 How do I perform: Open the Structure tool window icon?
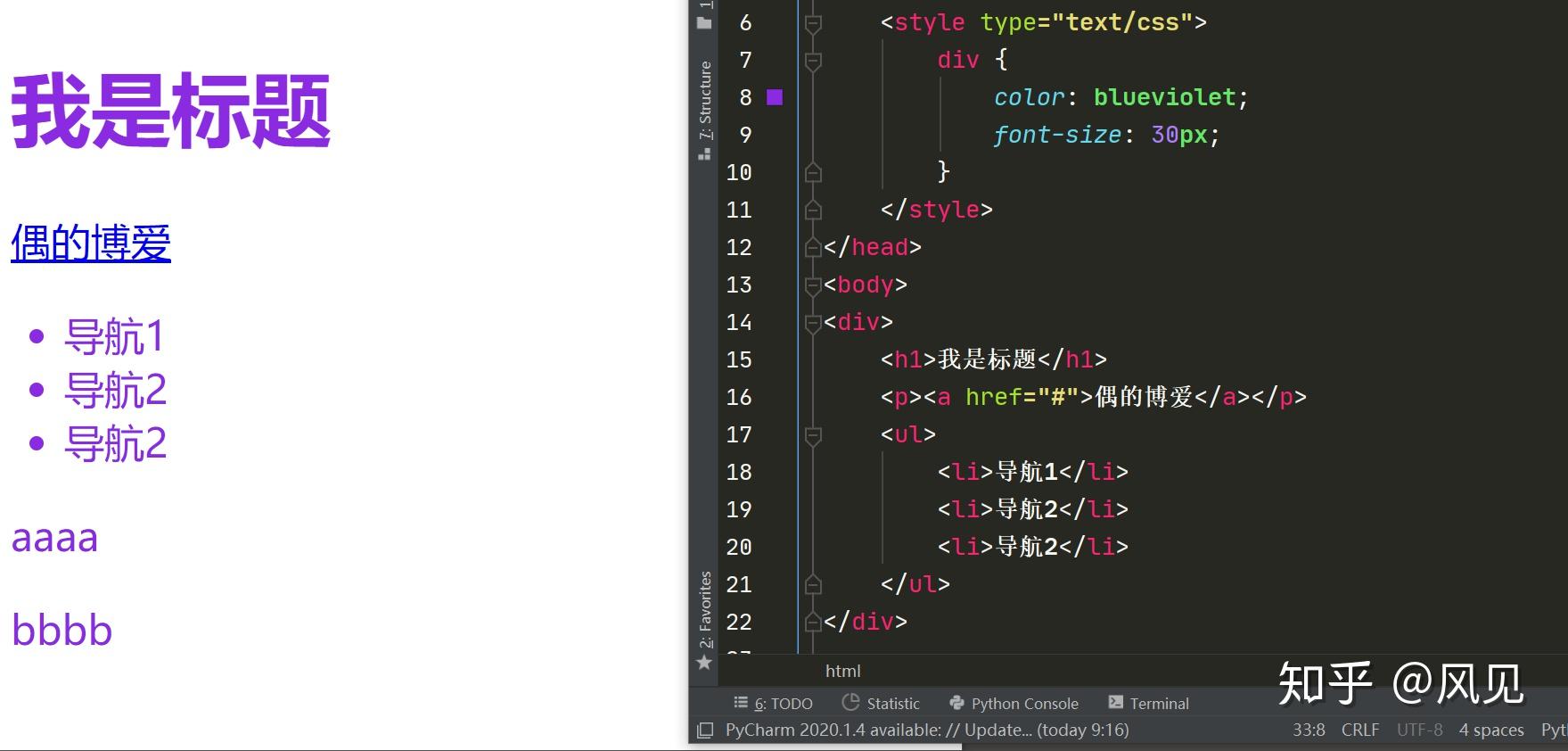pos(704,154)
